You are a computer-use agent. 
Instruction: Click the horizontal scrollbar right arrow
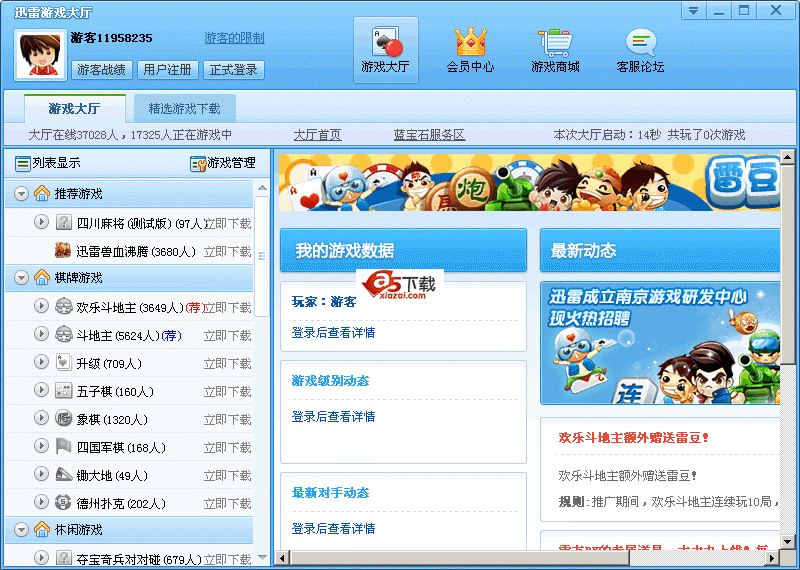tap(773, 558)
